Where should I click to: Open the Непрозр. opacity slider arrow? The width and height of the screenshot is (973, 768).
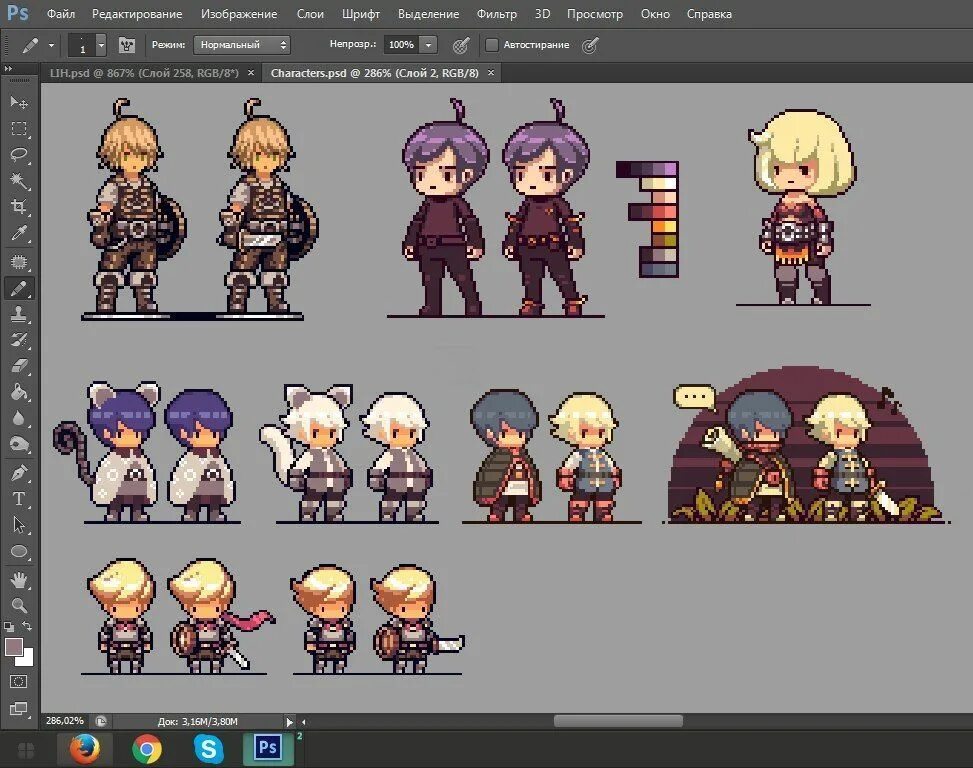coord(428,45)
